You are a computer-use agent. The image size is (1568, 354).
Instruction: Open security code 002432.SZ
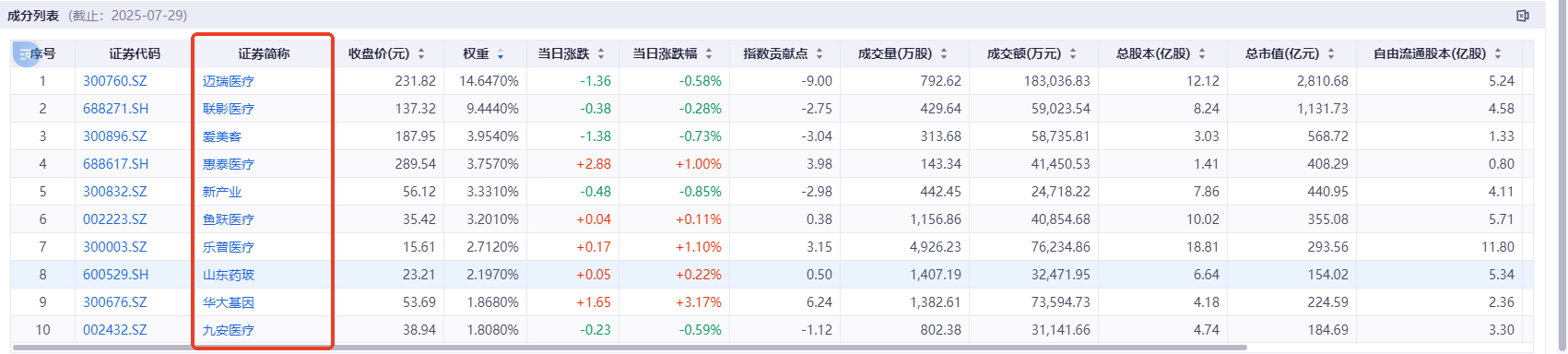pos(115,330)
